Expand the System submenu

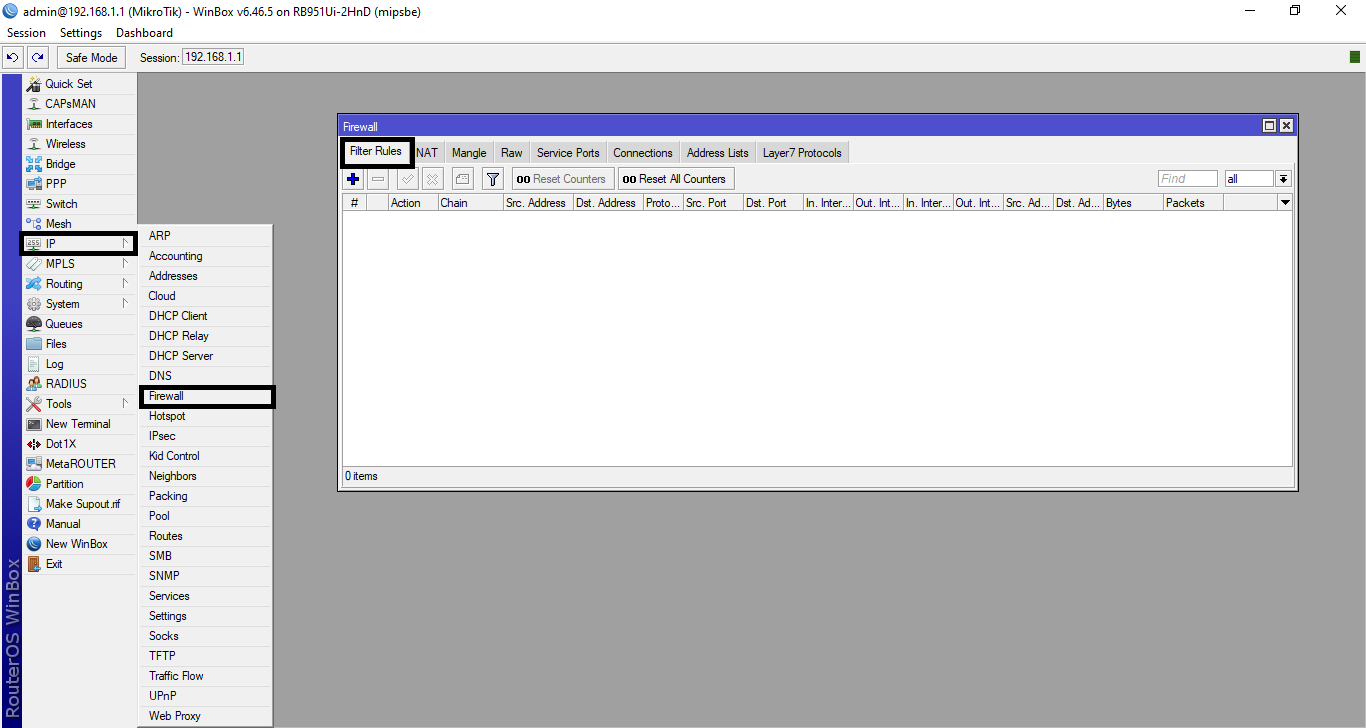click(x=126, y=304)
